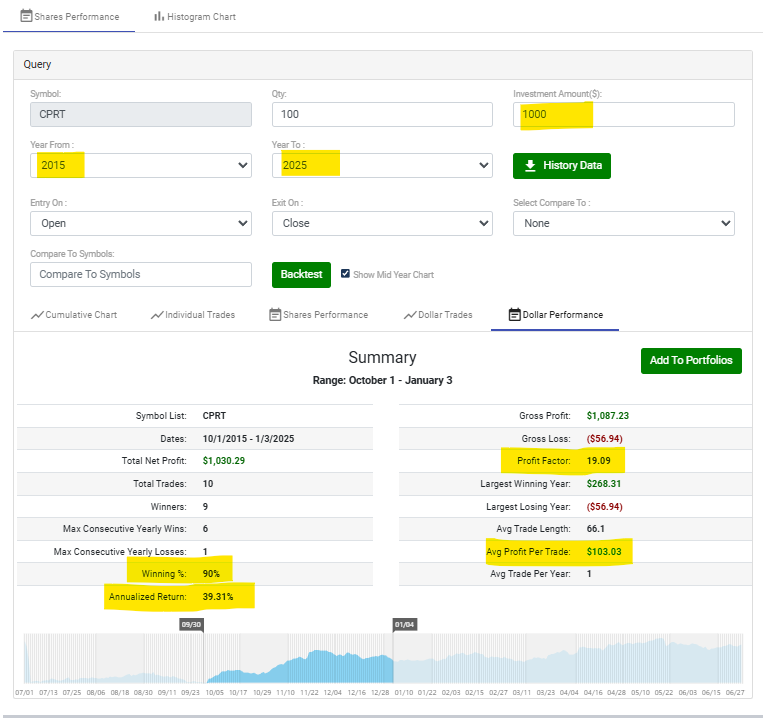Open the Year From dropdown showing 2015
Image resolution: width=774 pixels, height=718 pixels.
click(x=140, y=165)
